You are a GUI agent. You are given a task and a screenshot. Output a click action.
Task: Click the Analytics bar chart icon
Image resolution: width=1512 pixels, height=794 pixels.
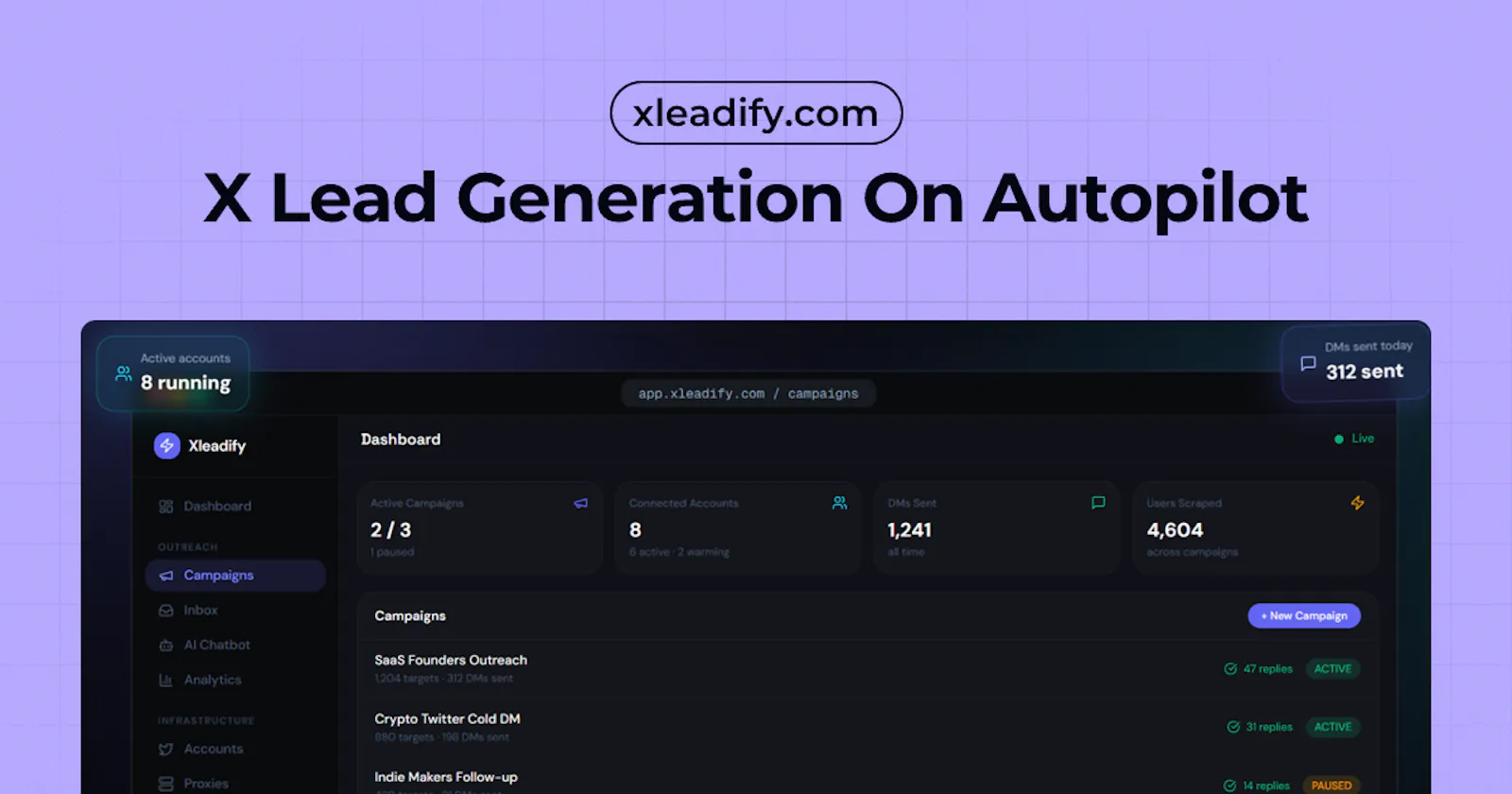click(x=166, y=680)
